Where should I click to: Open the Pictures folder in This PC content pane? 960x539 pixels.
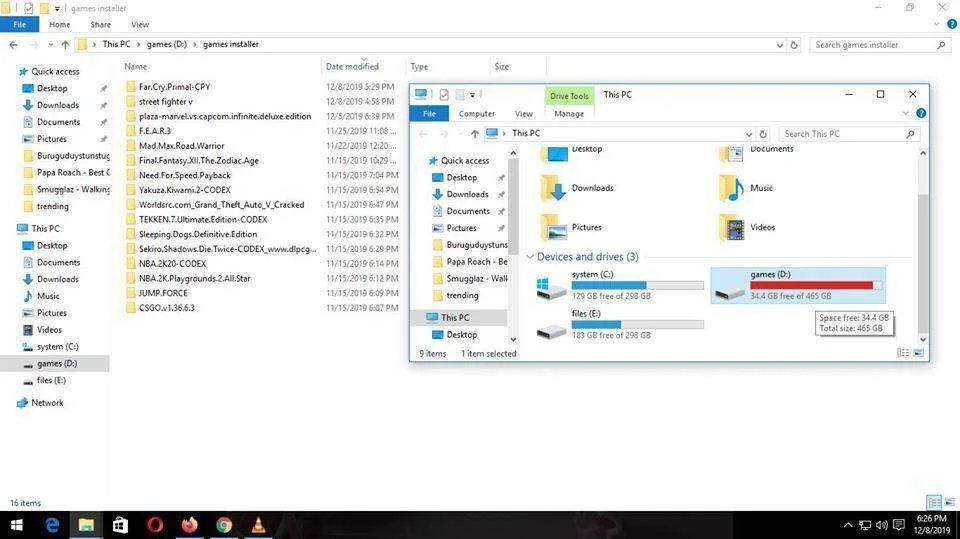pyautogui.click(x=571, y=227)
